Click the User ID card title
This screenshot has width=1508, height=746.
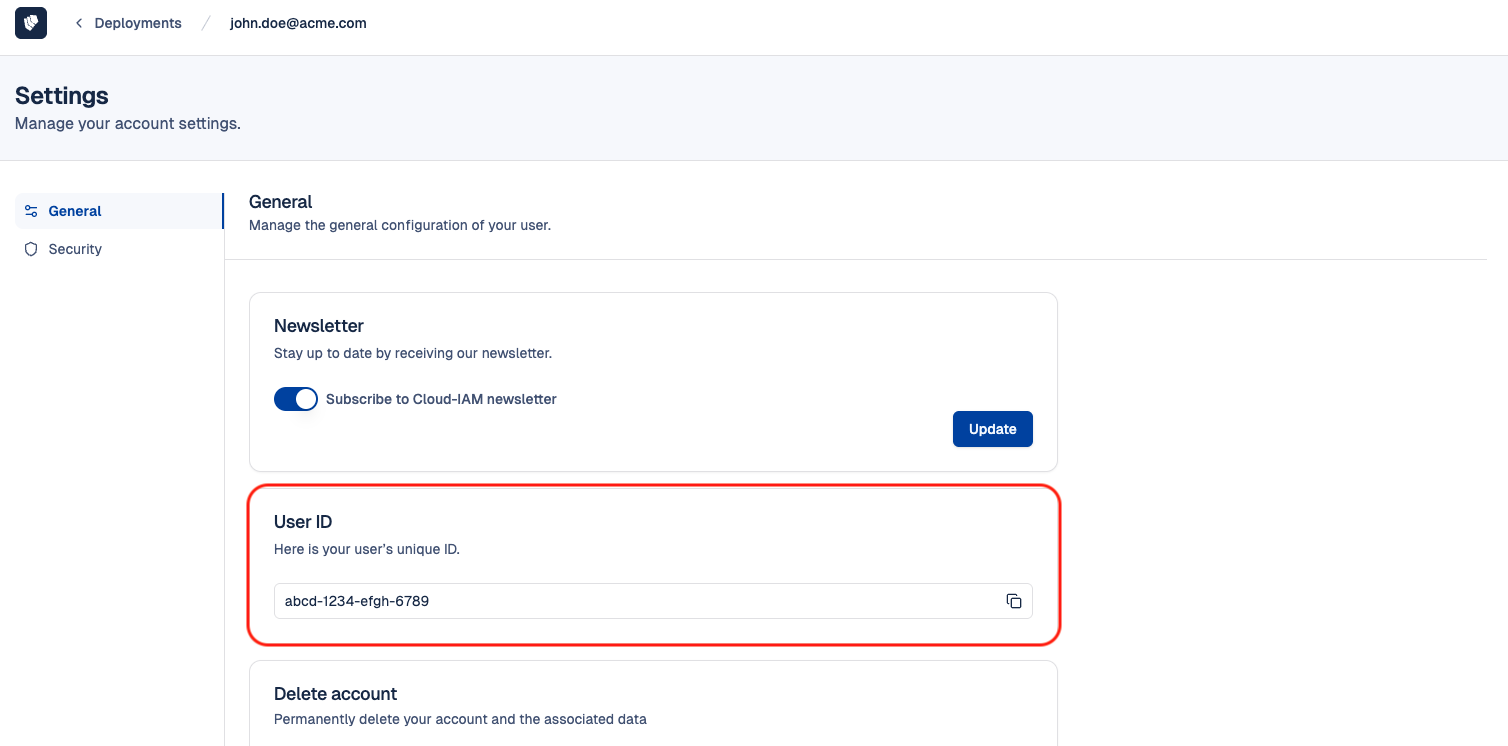pos(303,522)
